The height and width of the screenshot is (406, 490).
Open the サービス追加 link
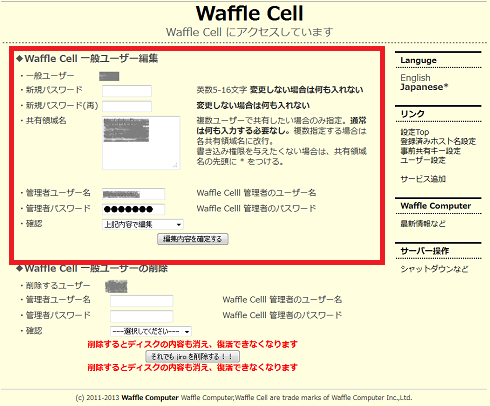[423, 179]
